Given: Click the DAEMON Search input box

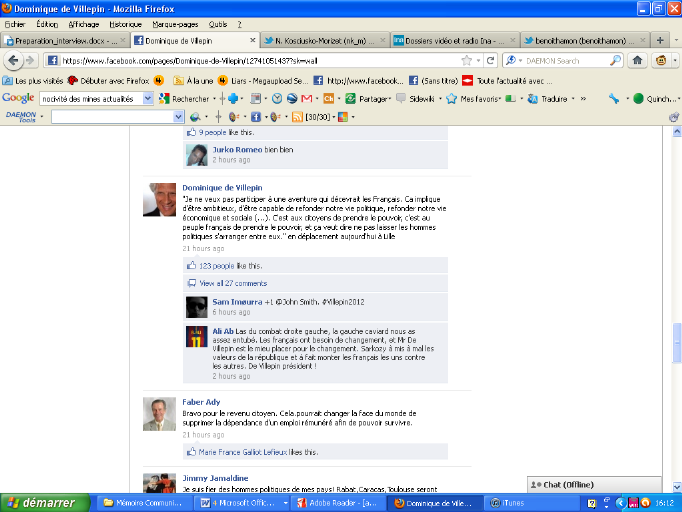Looking at the screenshot, I should click(565, 60).
